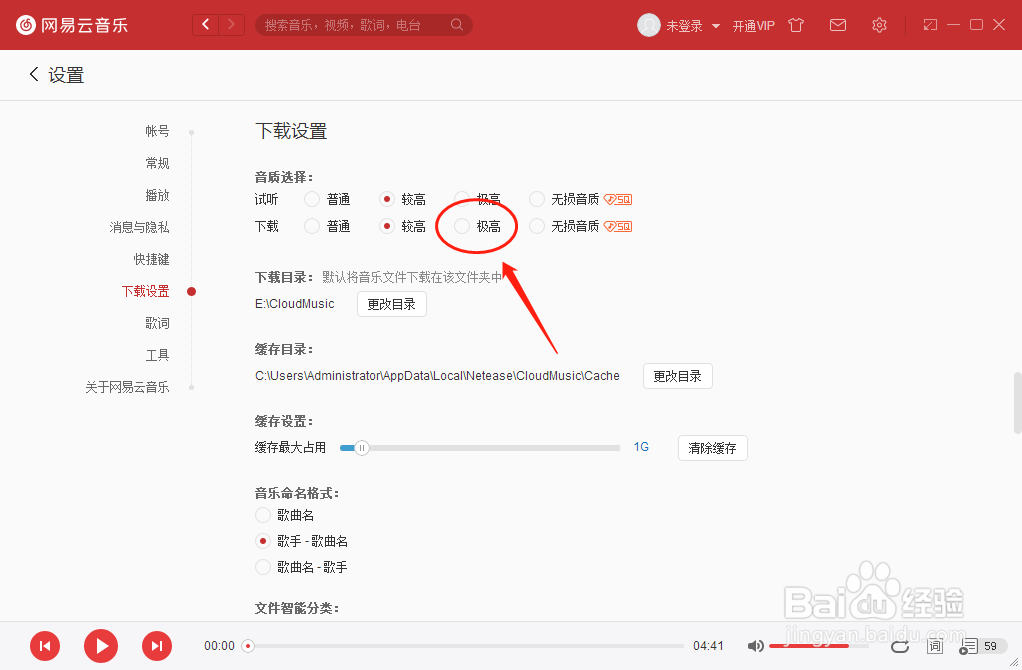Click the 04:41 track duration
The height and width of the screenshot is (670, 1022).
coord(708,646)
